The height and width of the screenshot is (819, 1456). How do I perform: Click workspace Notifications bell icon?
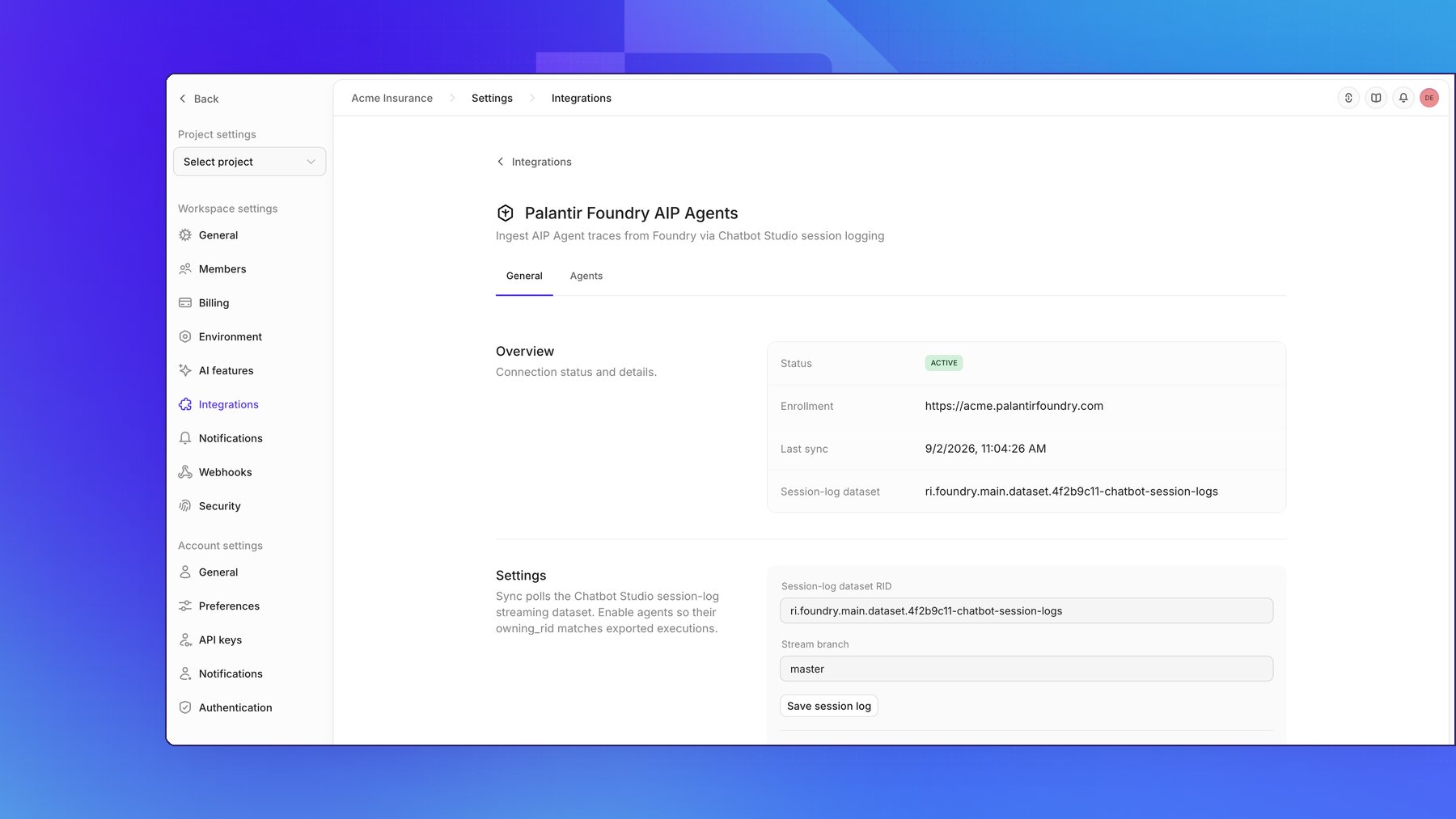point(185,439)
